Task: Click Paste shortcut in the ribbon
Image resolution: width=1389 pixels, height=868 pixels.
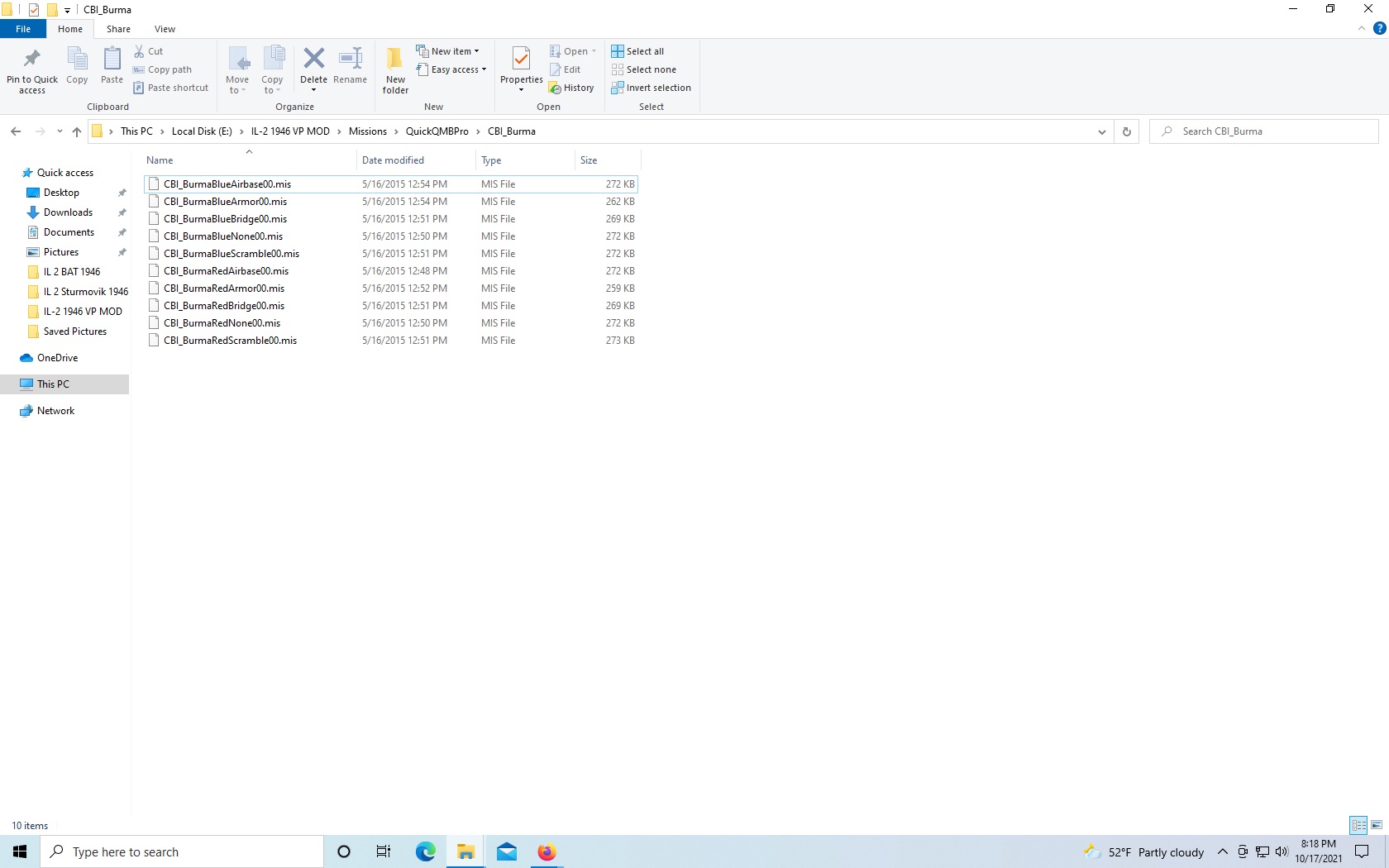Action: tap(171, 88)
